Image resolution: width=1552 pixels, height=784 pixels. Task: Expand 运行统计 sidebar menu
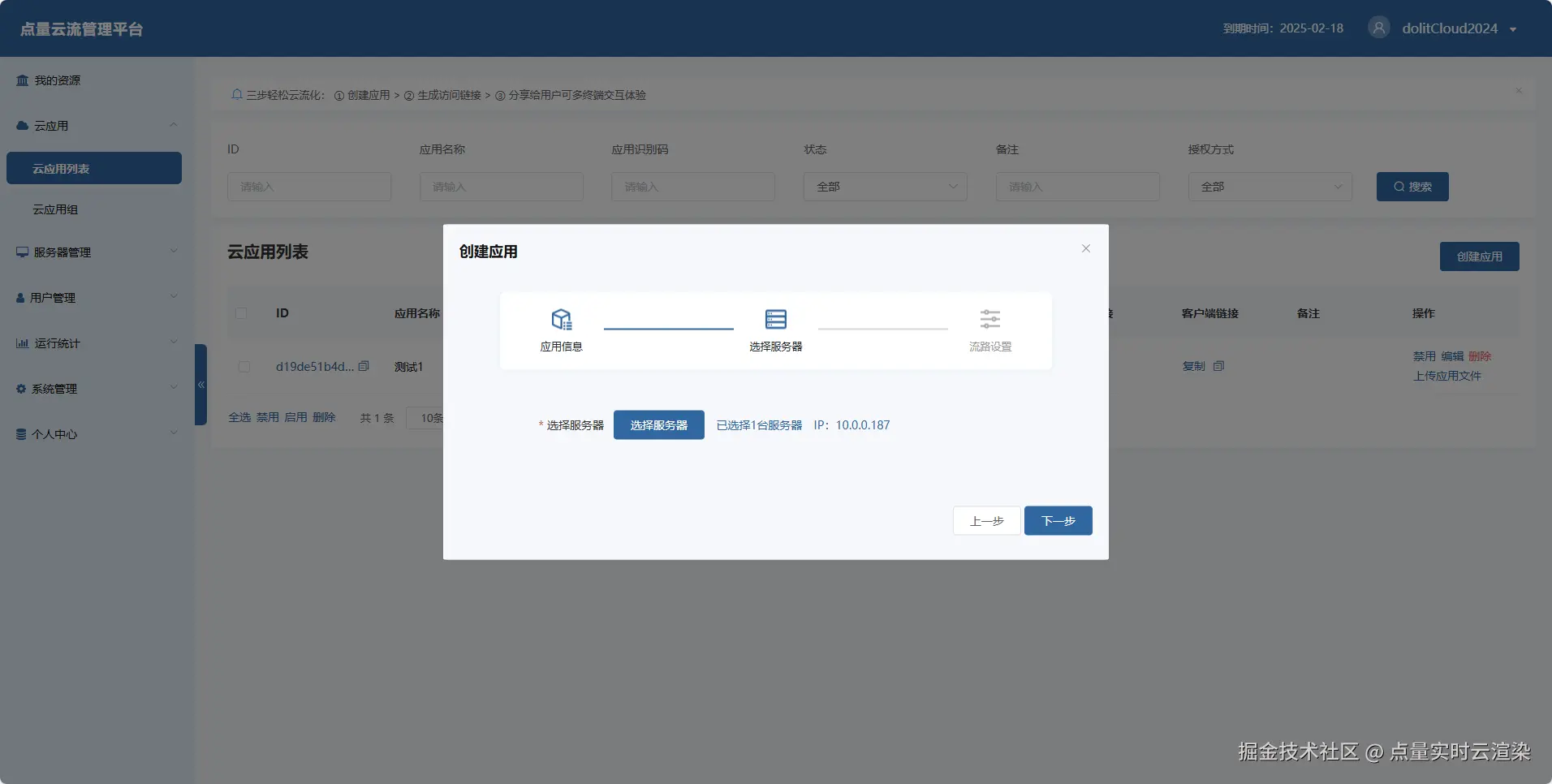[x=97, y=343]
